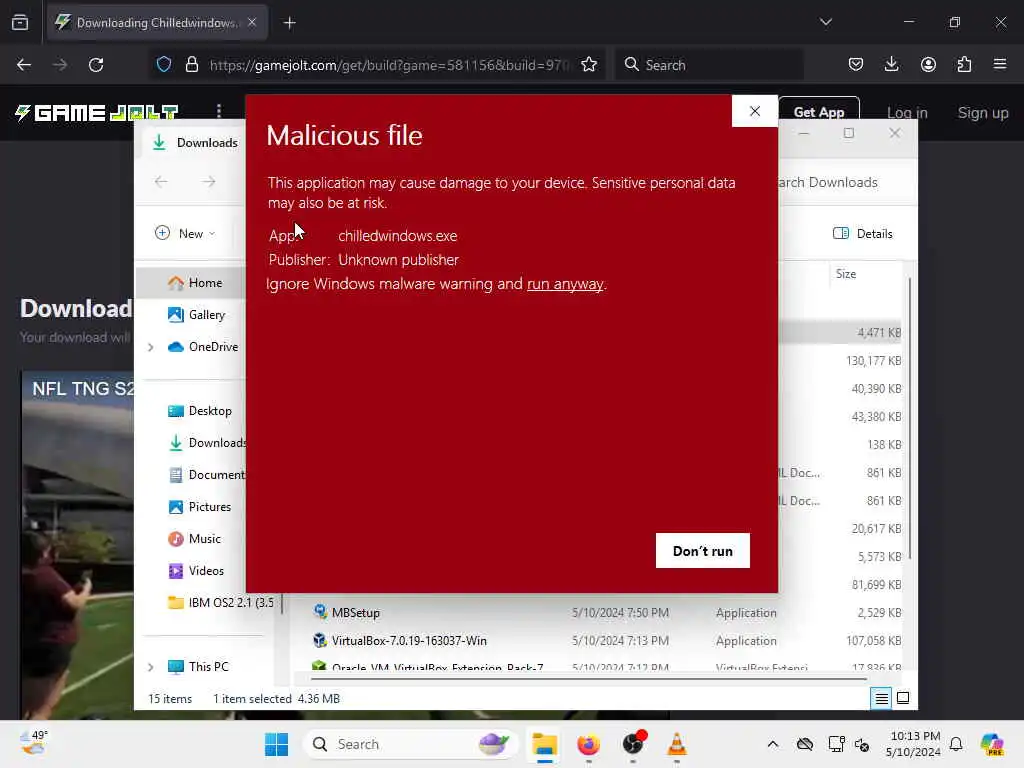1024x768 pixels.
Task: Click the Firefox Search box
Action: [709, 65]
